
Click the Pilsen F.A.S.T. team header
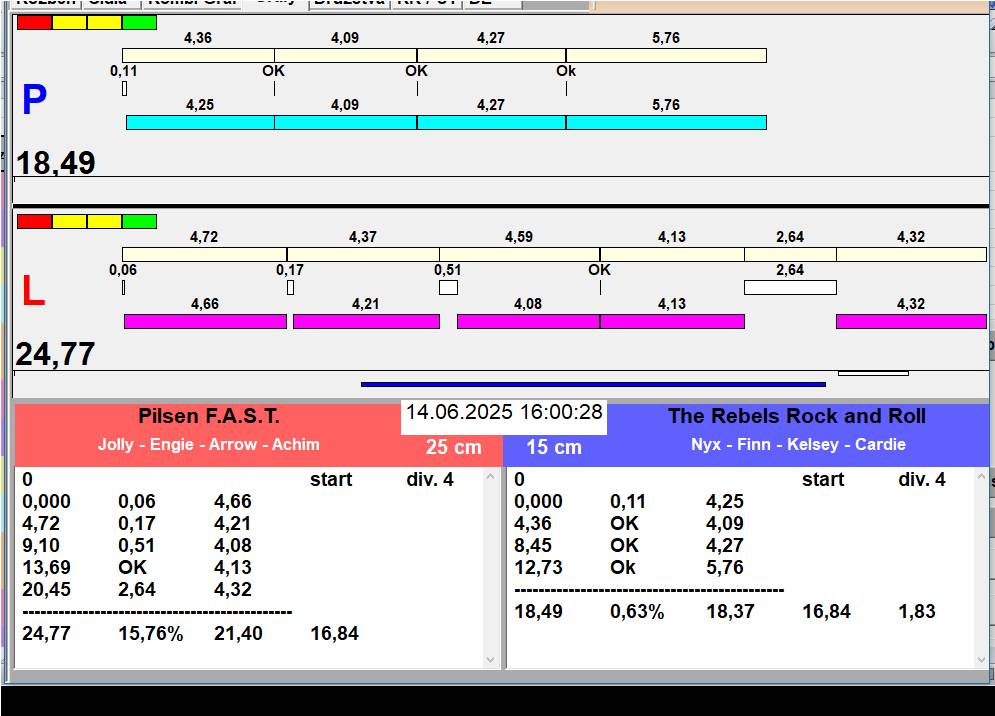pos(209,417)
